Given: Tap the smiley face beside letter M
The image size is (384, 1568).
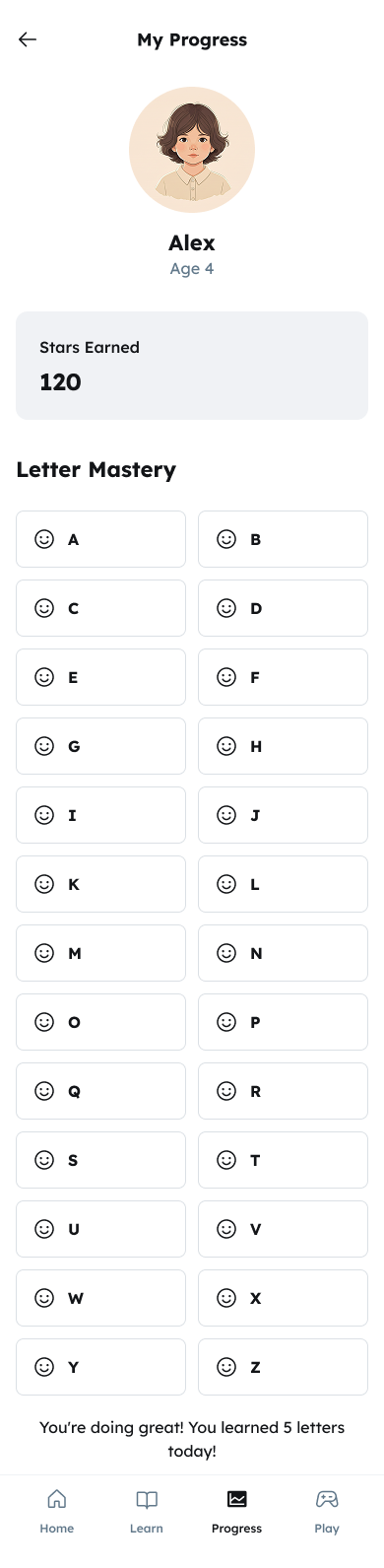Looking at the screenshot, I should point(44,953).
